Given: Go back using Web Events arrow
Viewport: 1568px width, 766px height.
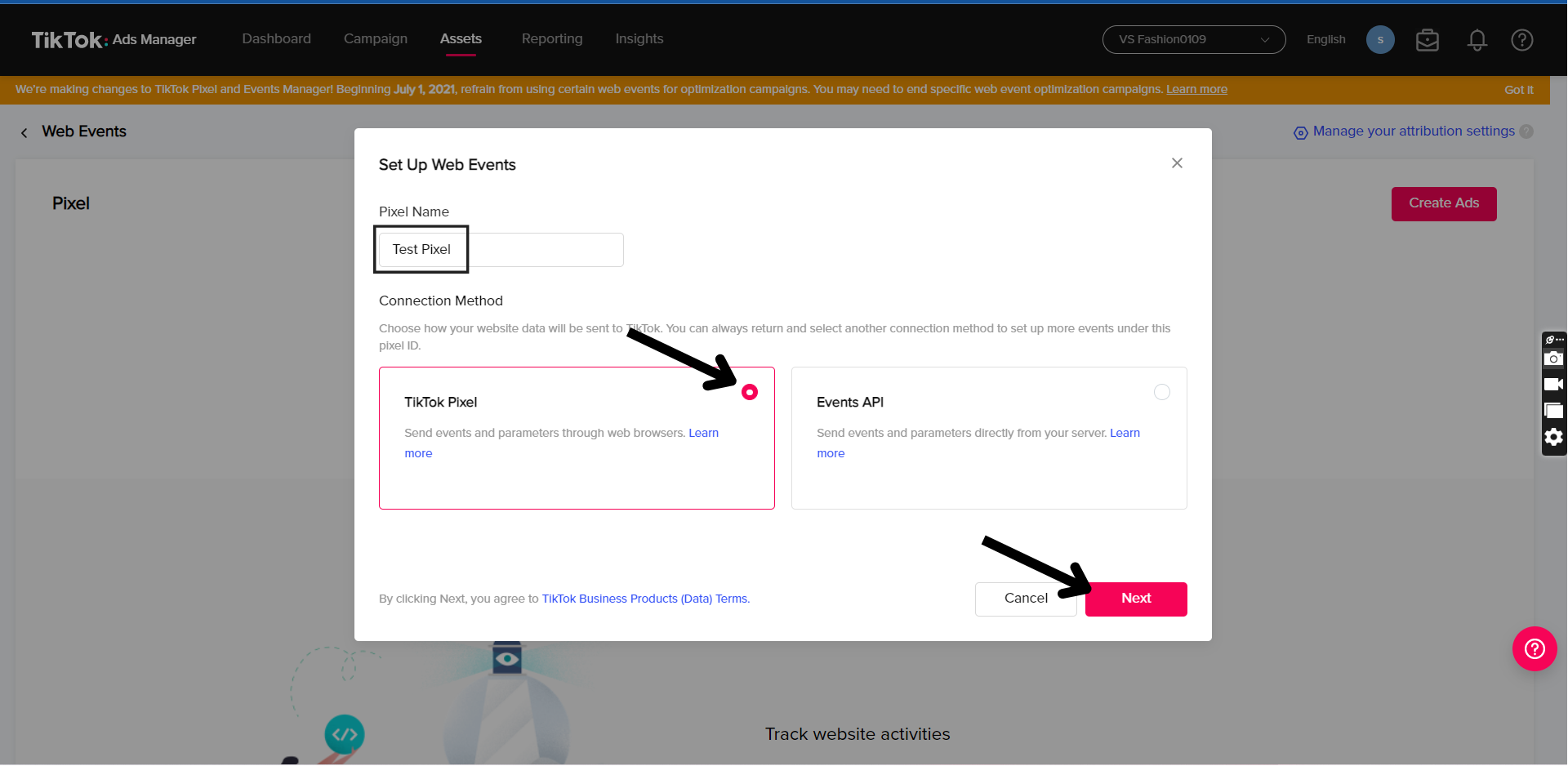Looking at the screenshot, I should tap(24, 132).
